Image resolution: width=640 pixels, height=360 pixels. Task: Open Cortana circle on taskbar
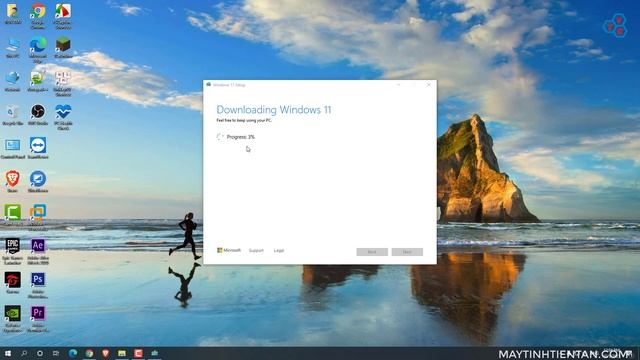(40, 353)
